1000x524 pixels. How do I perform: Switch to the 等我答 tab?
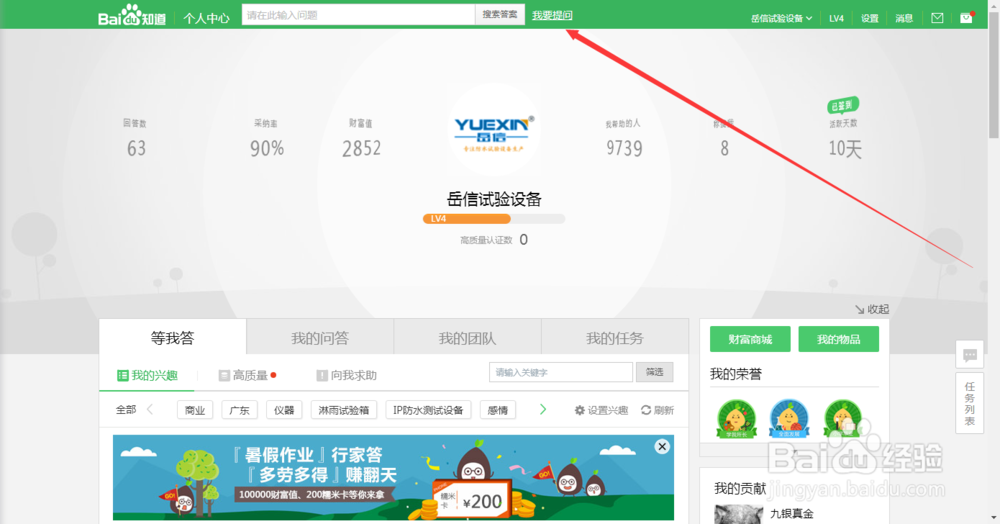[172, 337]
